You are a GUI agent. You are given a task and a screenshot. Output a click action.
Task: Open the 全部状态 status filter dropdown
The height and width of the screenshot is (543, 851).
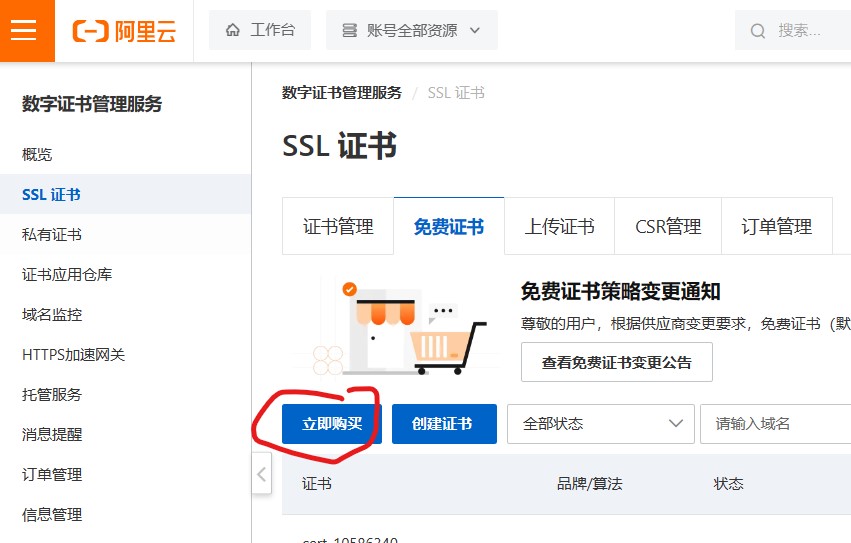(601, 424)
